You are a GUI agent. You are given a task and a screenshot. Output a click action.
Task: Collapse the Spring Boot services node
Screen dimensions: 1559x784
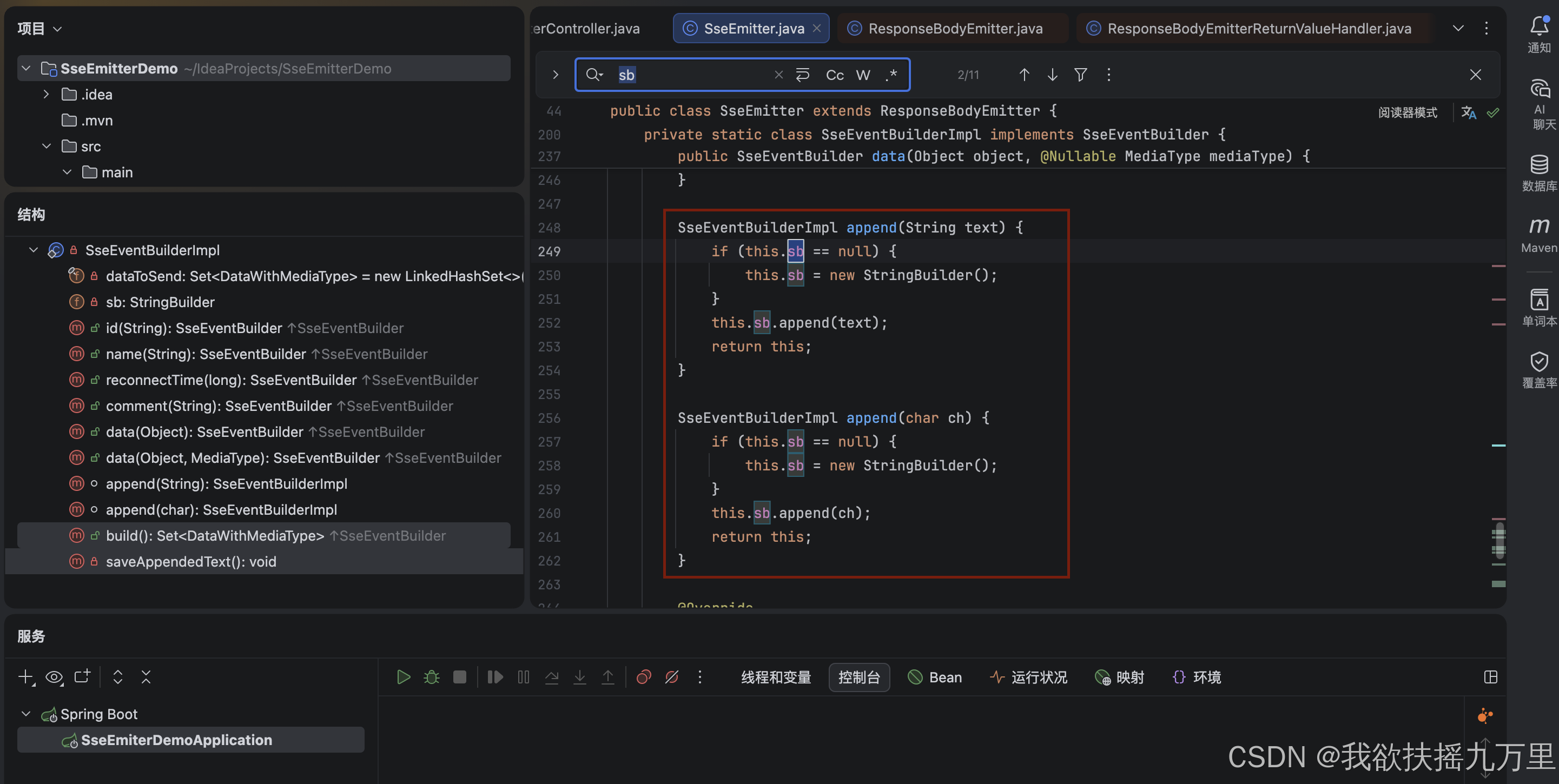(x=26, y=714)
